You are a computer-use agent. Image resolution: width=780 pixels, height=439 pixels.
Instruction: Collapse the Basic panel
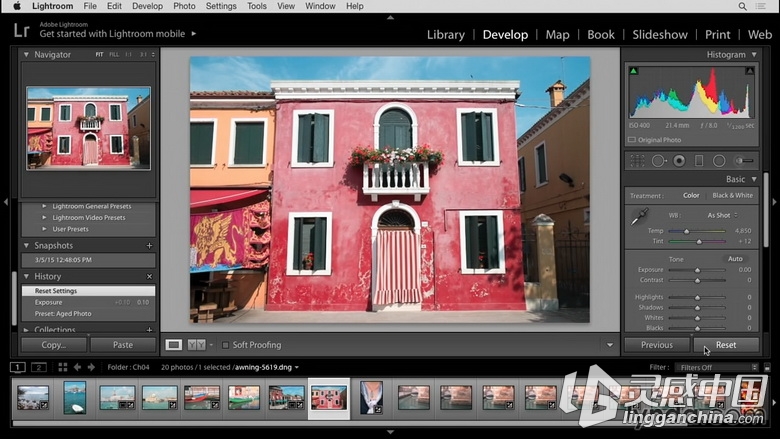pyautogui.click(x=754, y=179)
